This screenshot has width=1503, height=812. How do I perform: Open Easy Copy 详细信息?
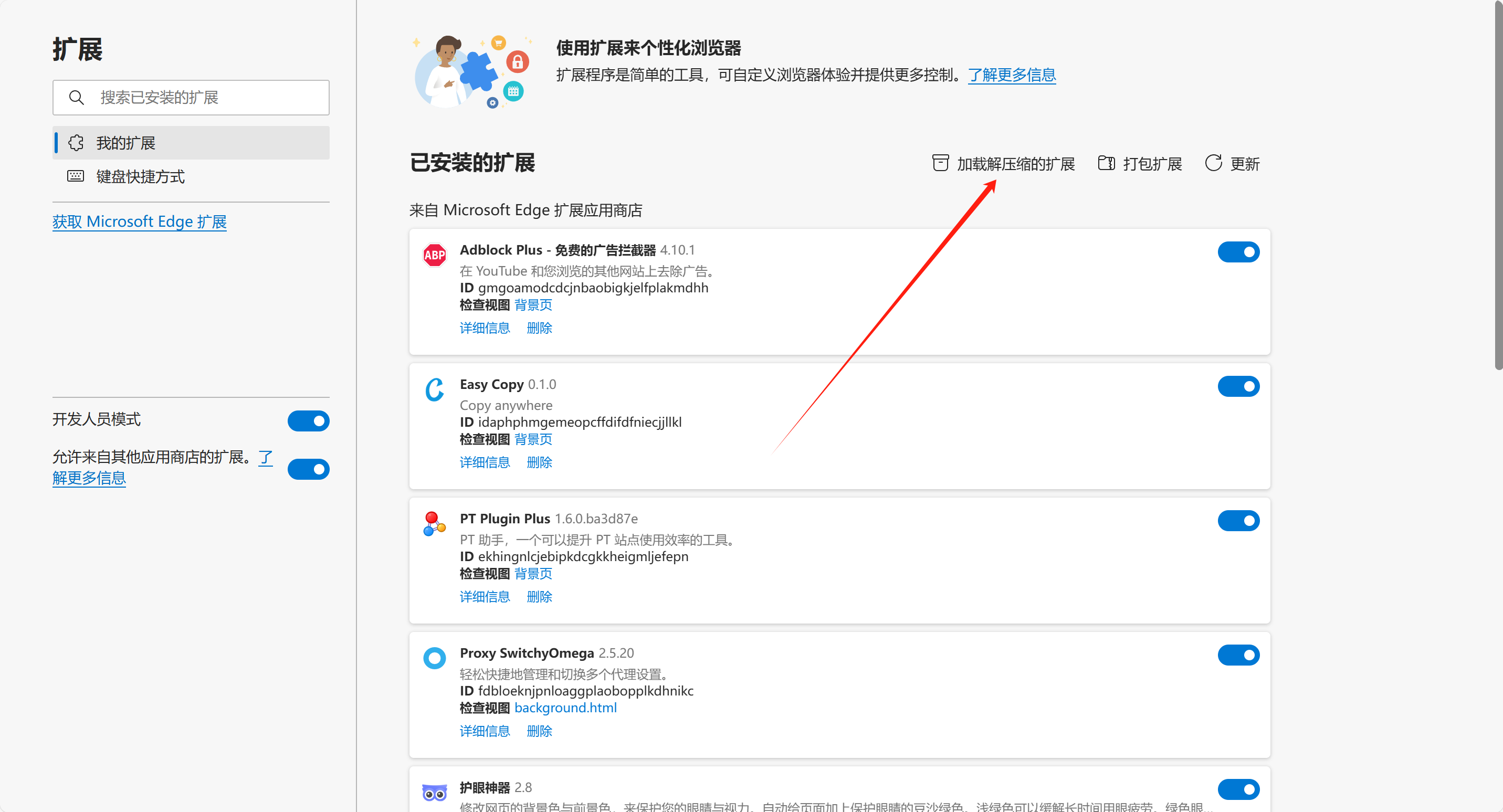click(485, 462)
